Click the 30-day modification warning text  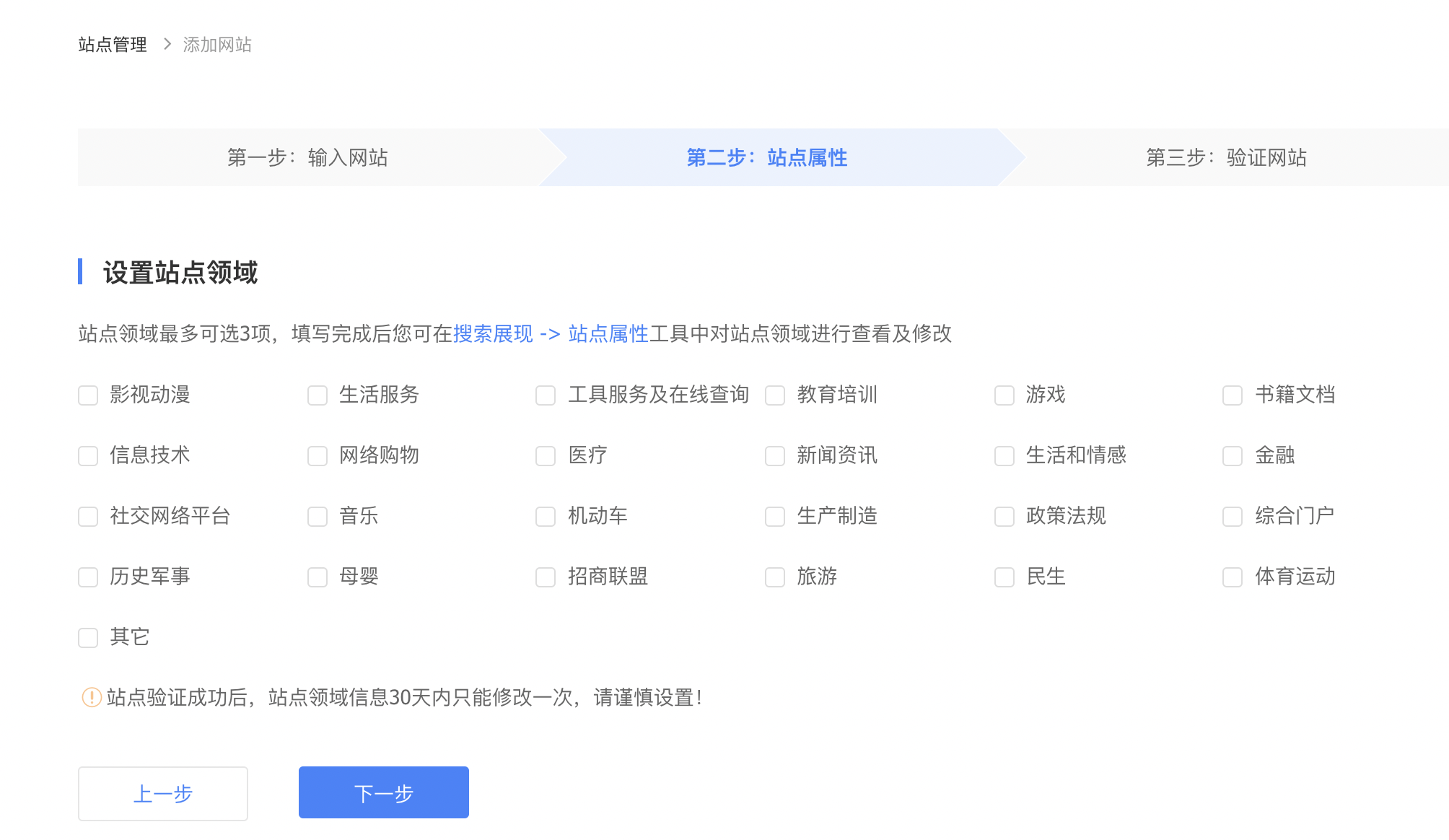pyautogui.click(x=404, y=697)
